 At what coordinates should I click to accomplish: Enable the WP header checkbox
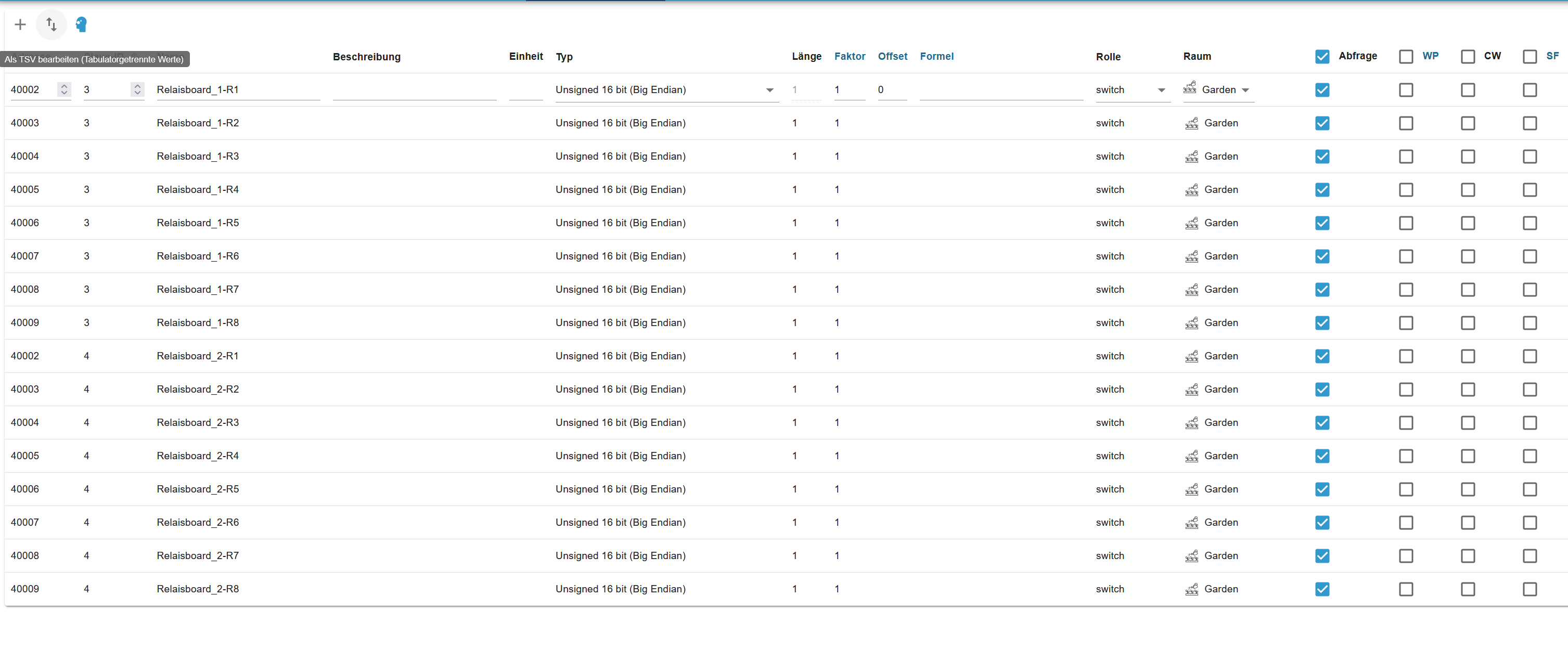1406,57
